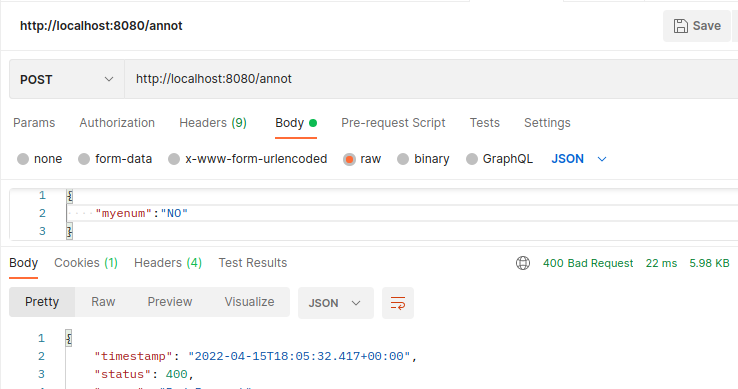The image size is (738, 389).
Task: Select the Visualize response view
Action: pos(249,302)
